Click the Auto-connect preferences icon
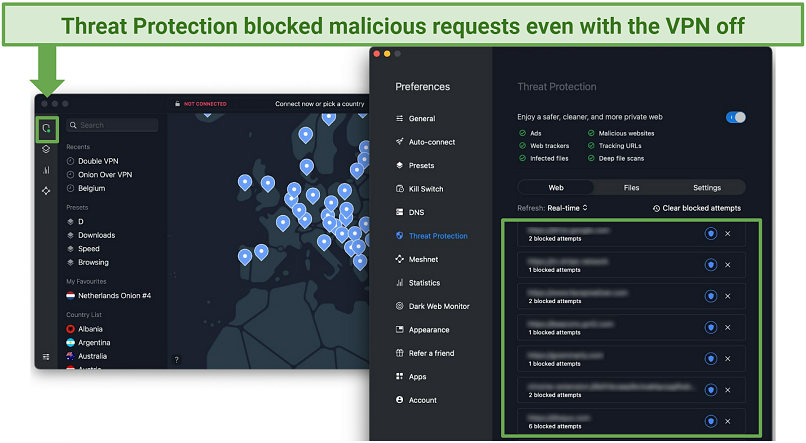806x443 pixels. [x=399, y=141]
